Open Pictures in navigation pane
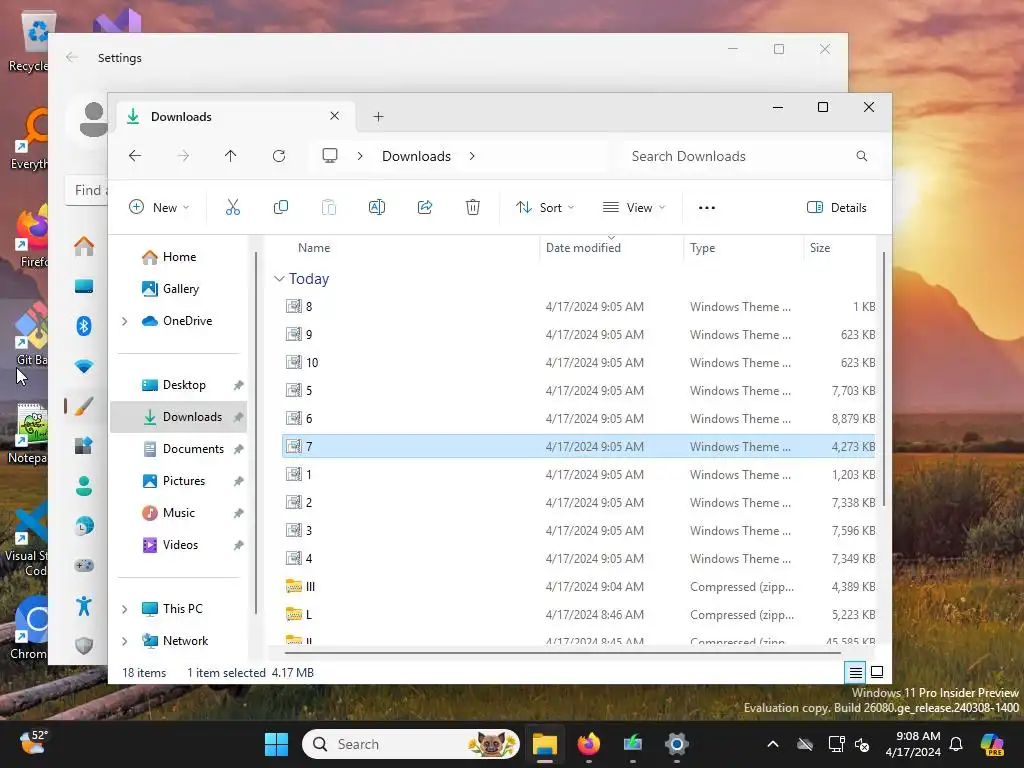Screen dimensions: 1024x768 (174, 481)
